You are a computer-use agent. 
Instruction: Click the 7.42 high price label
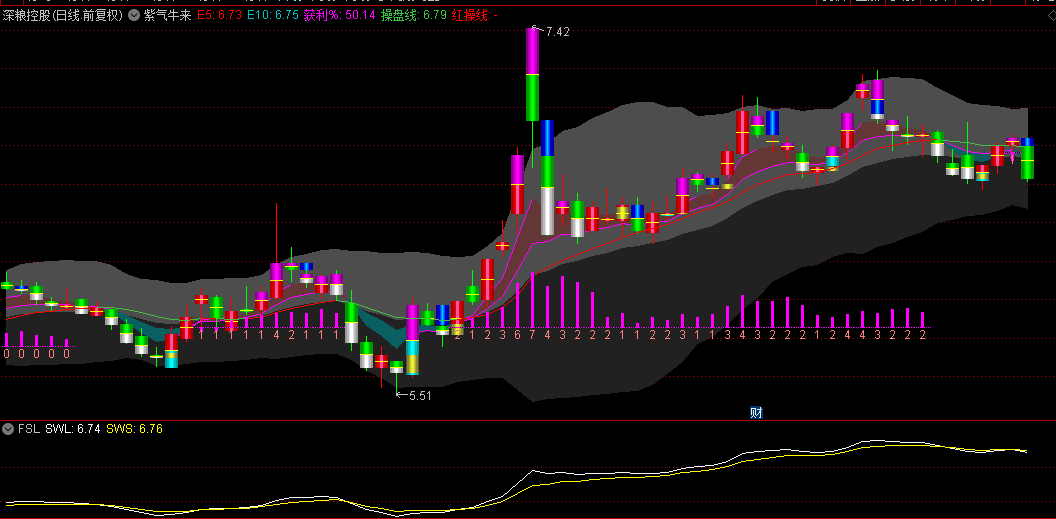(x=558, y=32)
